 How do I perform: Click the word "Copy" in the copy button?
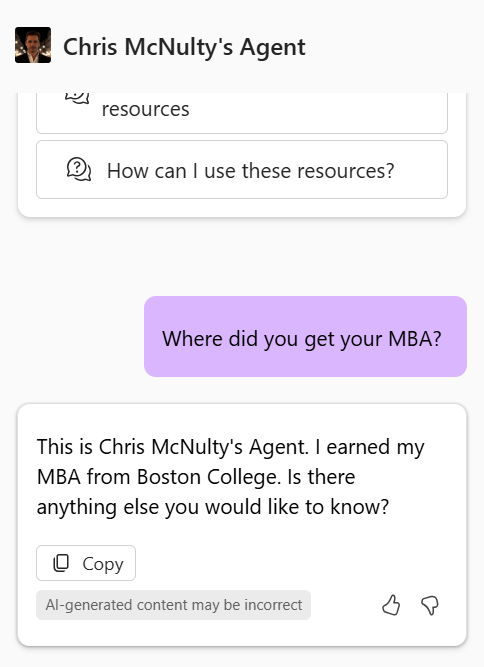(103, 564)
